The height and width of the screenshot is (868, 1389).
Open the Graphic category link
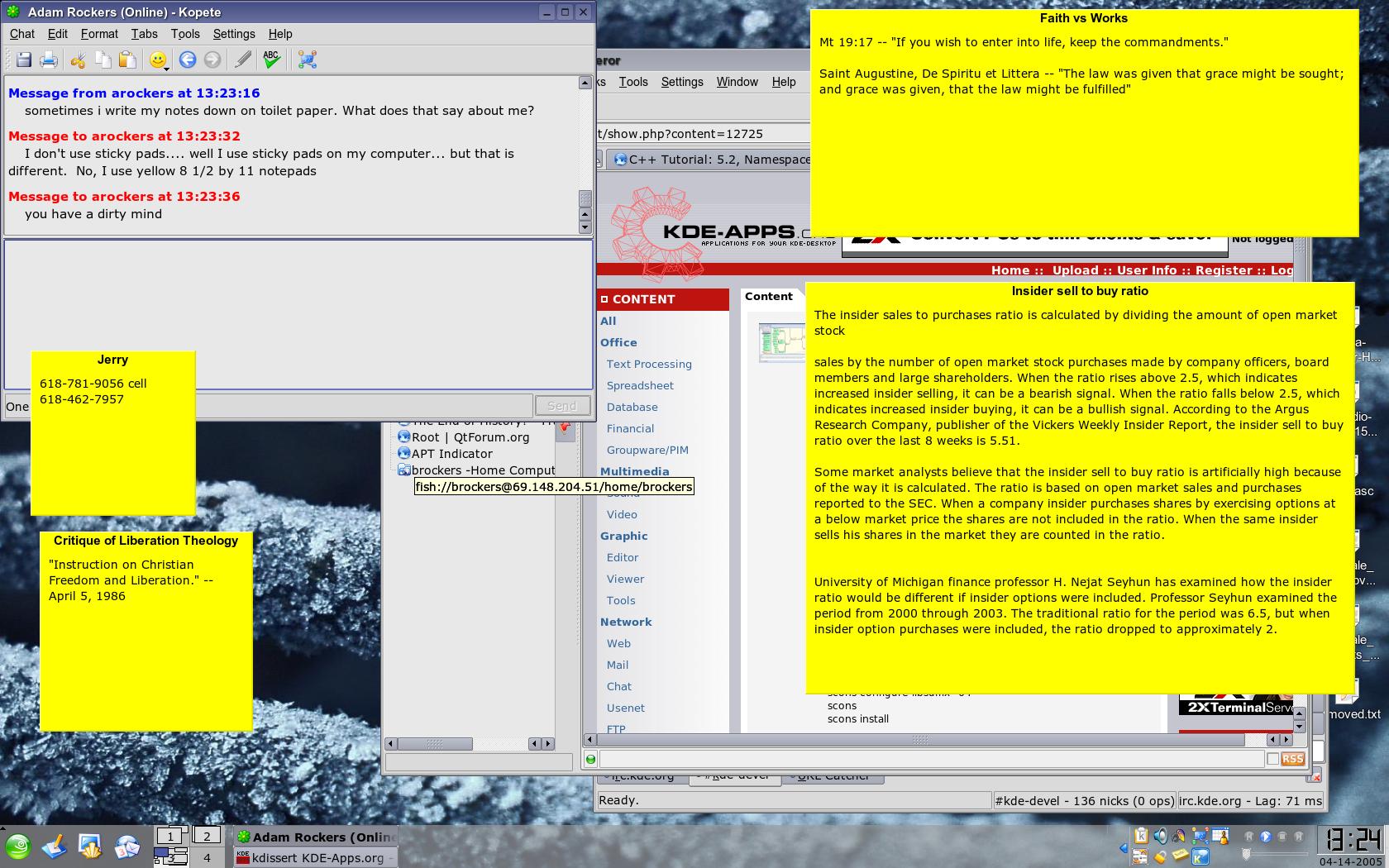(x=624, y=536)
